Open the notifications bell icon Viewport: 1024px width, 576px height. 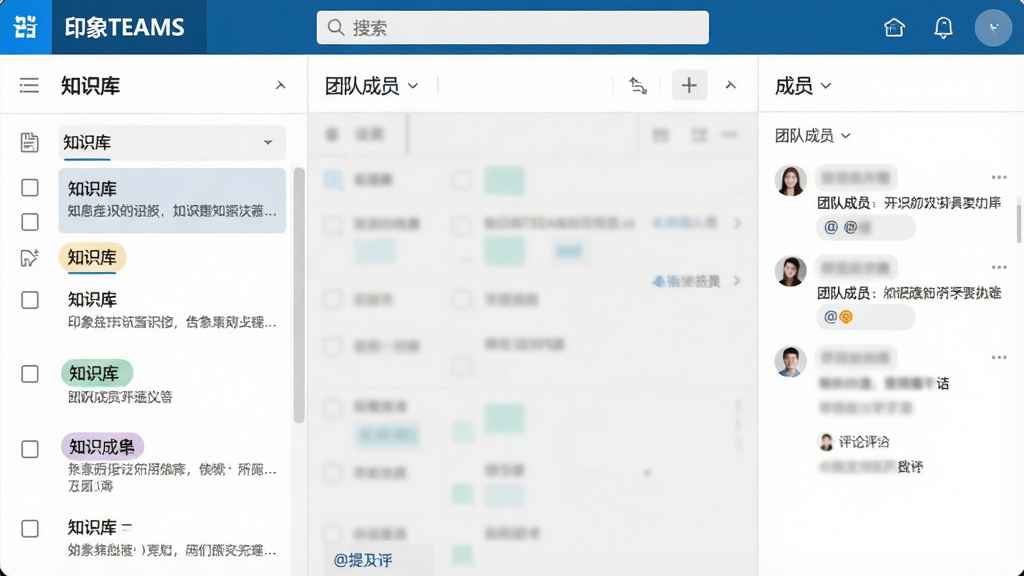(x=943, y=27)
